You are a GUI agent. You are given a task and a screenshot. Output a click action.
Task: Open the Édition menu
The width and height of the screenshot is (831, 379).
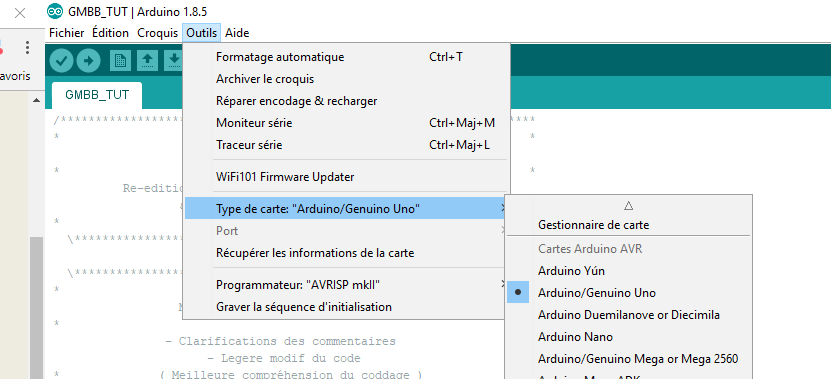point(110,33)
